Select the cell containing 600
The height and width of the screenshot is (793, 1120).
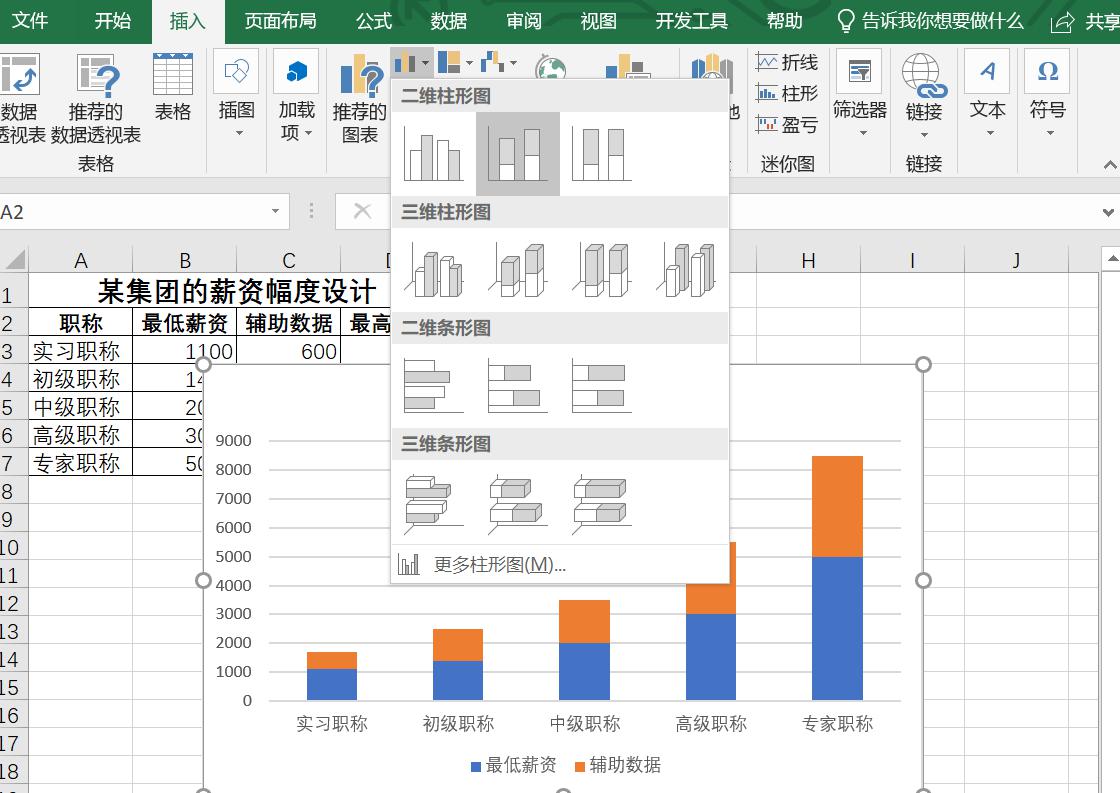tap(289, 351)
